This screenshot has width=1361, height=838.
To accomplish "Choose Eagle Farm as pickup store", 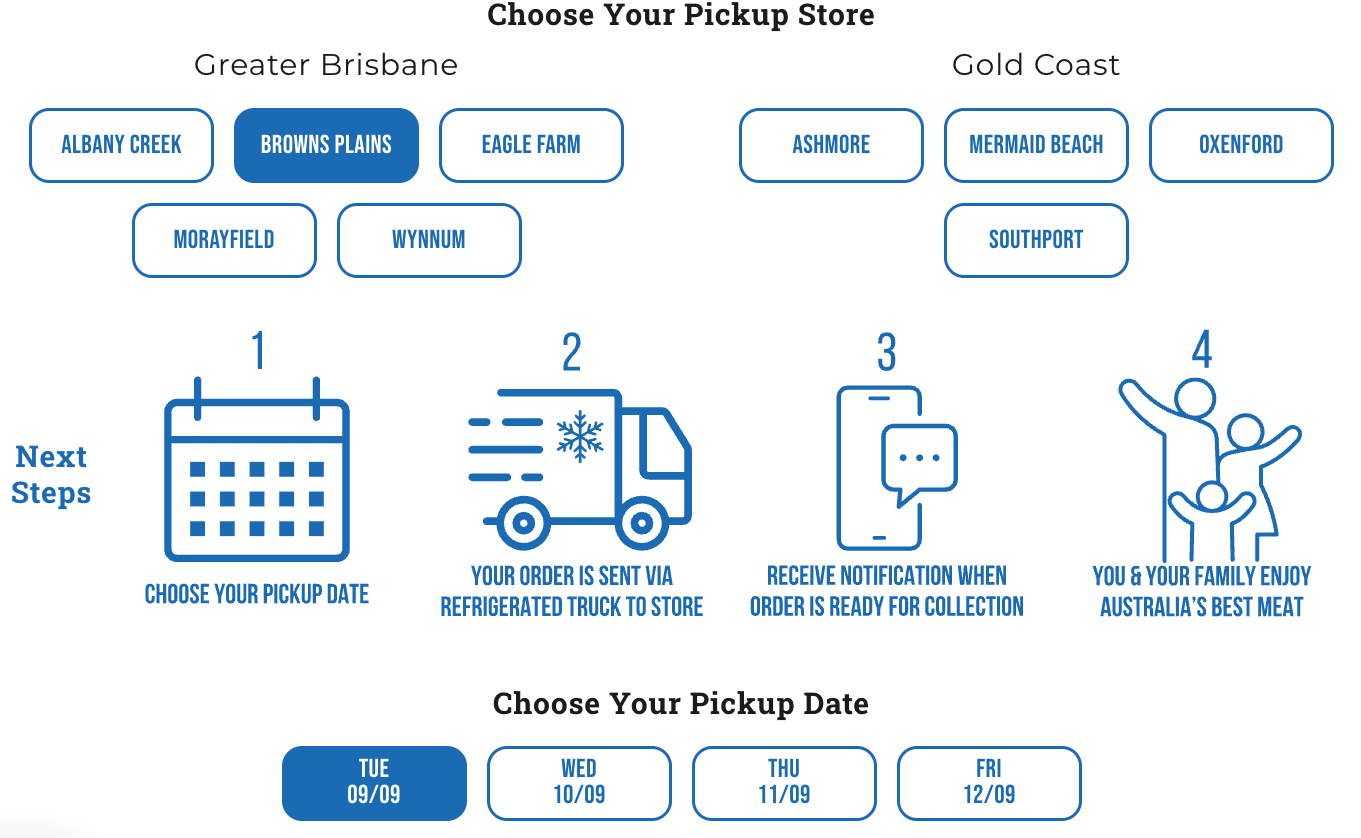I will pos(531,145).
